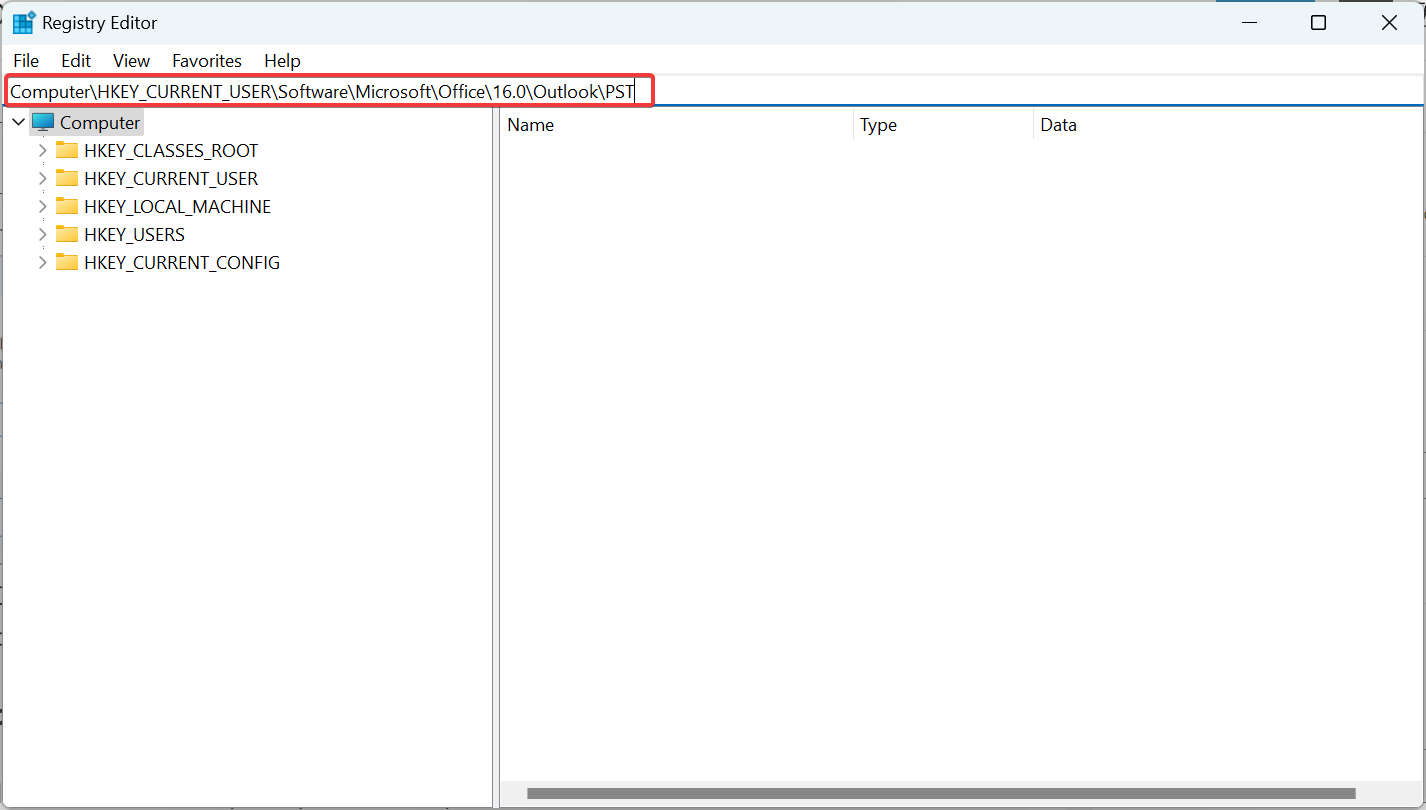The width and height of the screenshot is (1426, 810).
Task: Select the Computer label in tree
Action: [x=100, y=123]
